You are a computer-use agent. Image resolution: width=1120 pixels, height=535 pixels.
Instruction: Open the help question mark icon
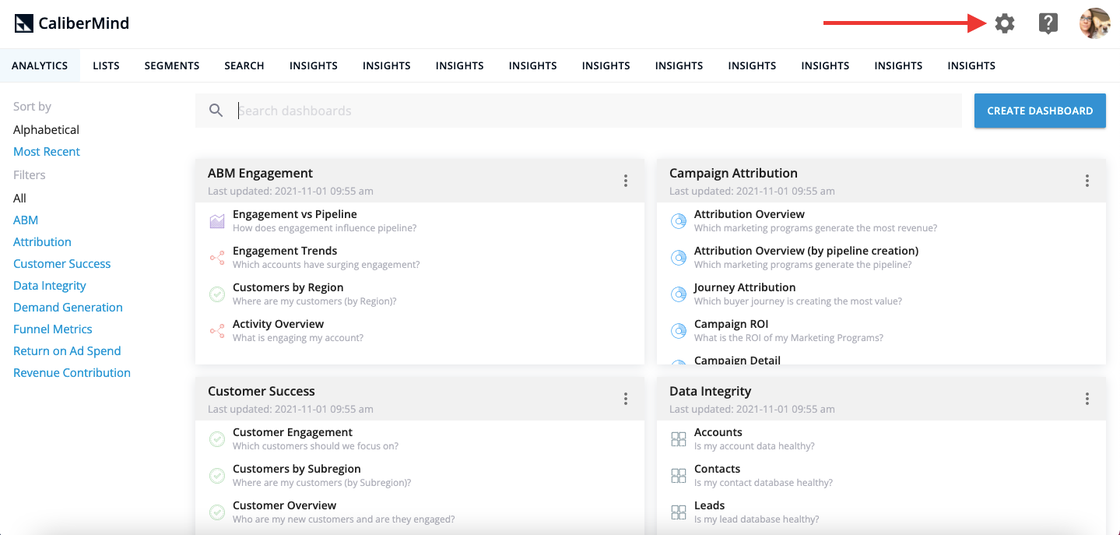pos(1048,24)
